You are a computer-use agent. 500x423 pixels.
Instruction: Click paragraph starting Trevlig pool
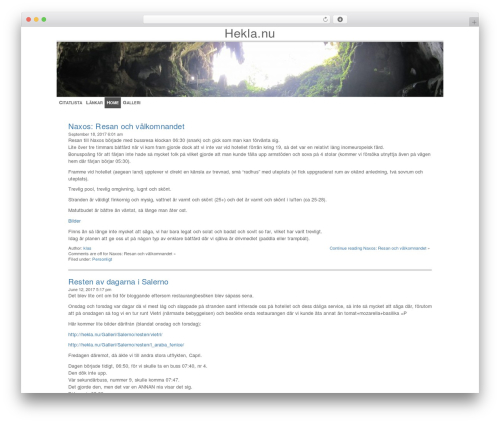tap(119, 189)
